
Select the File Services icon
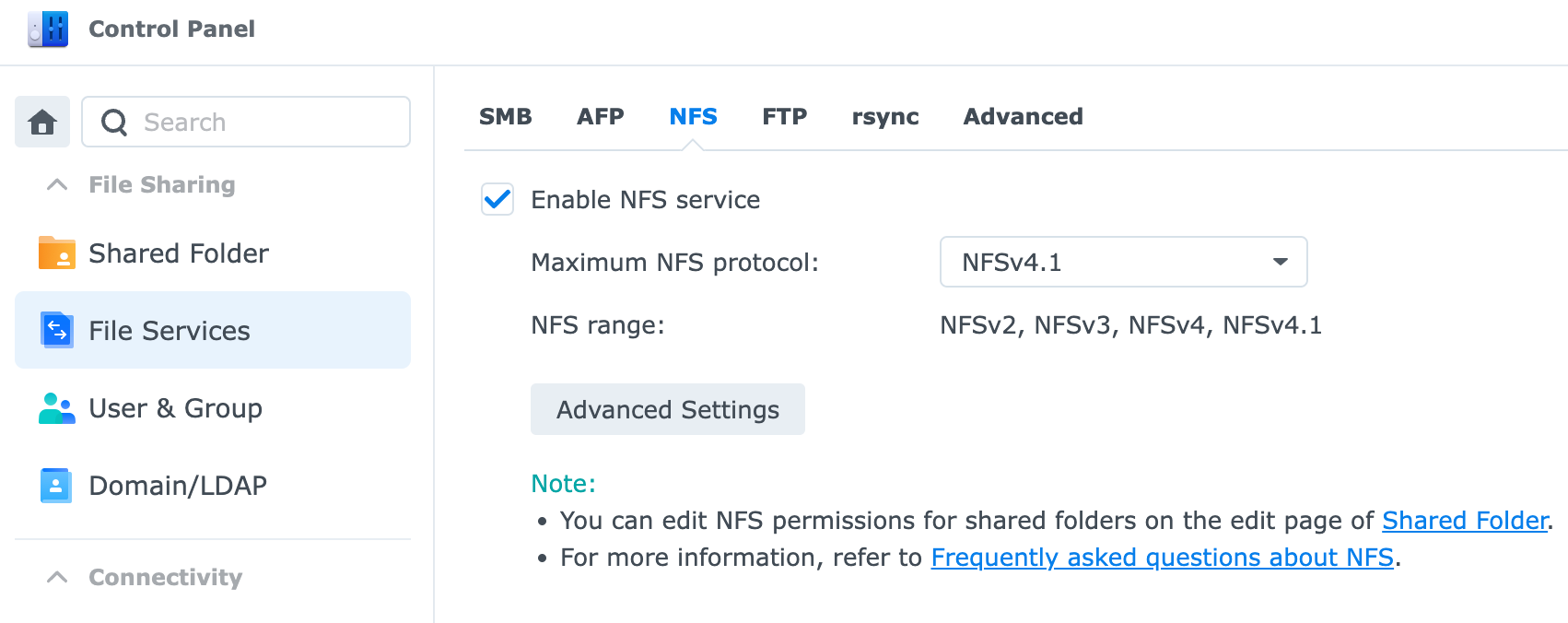point(57,330)
